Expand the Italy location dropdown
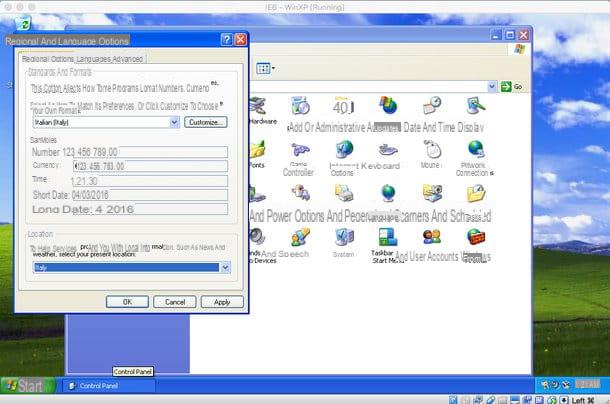 click(225, 267)
